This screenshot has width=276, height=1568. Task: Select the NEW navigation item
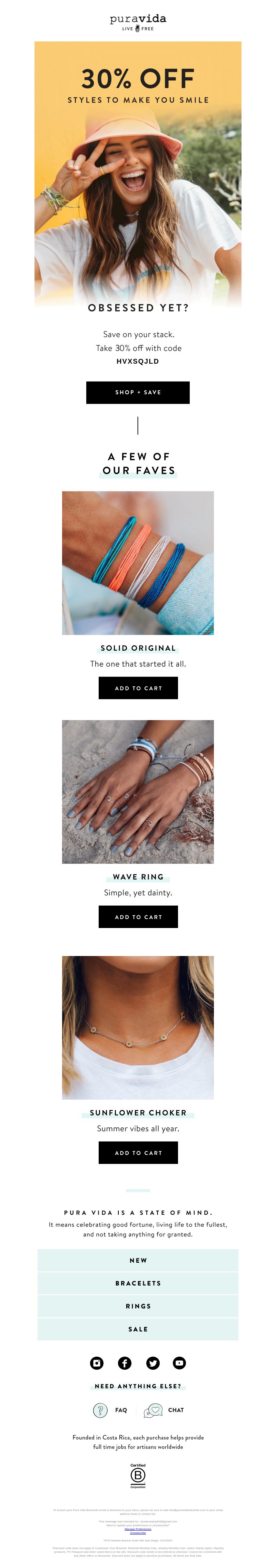click(x=138, y=1261)
